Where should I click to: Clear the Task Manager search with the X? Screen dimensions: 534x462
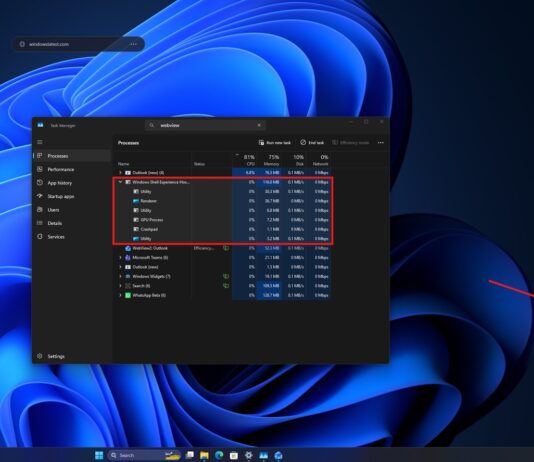pyautogui.click(x=259, y=125)
